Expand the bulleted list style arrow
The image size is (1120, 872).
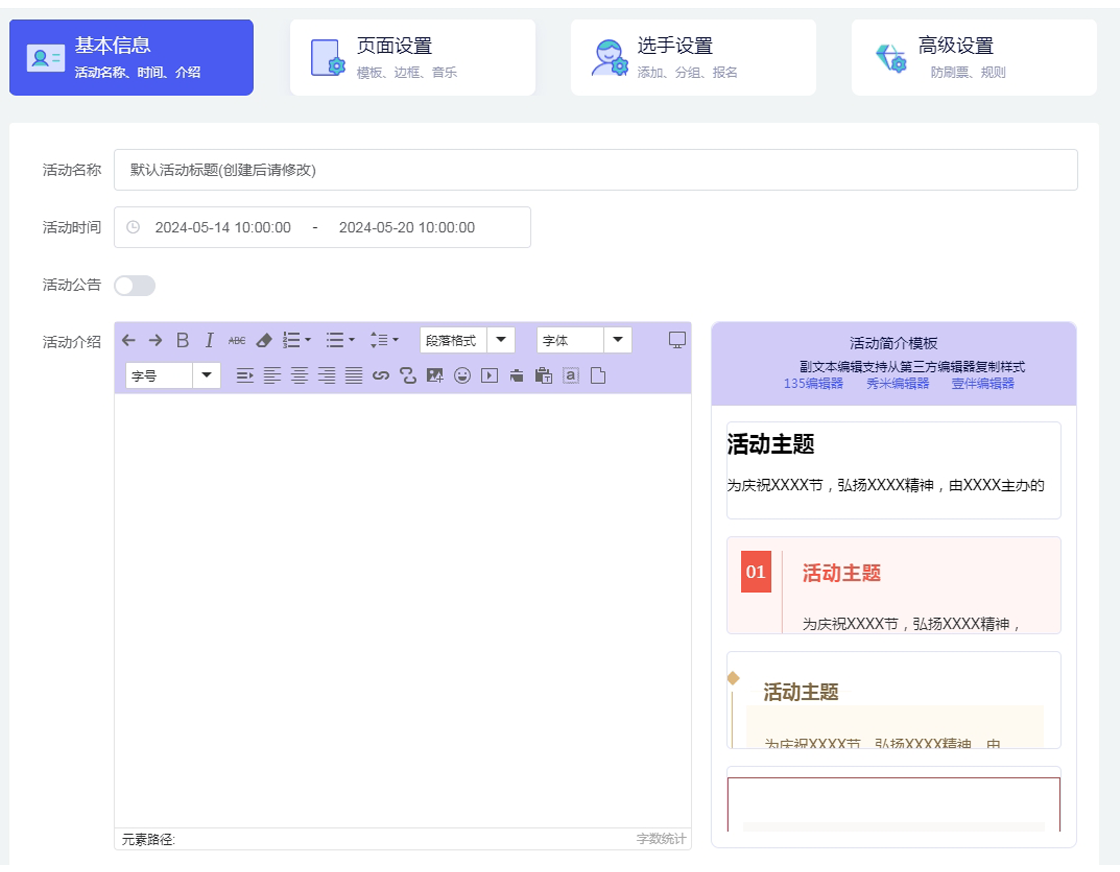pyautogui.click(x=351, y=341)
